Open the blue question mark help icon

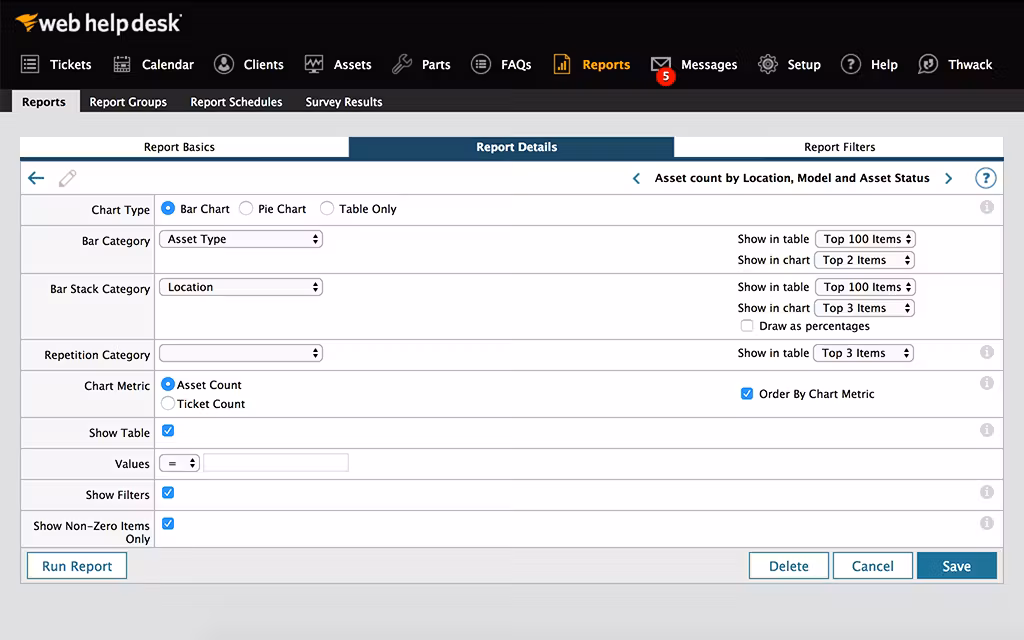tap(985, 178)
